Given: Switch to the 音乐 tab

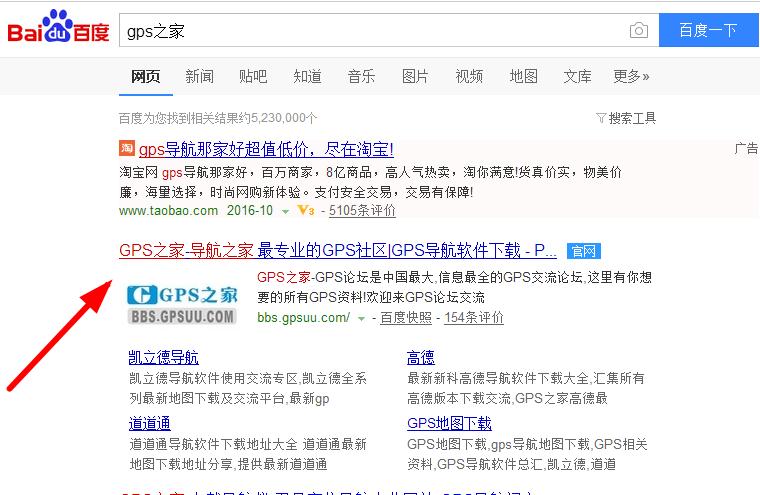Looking at the screenshot, I should 361,77.
